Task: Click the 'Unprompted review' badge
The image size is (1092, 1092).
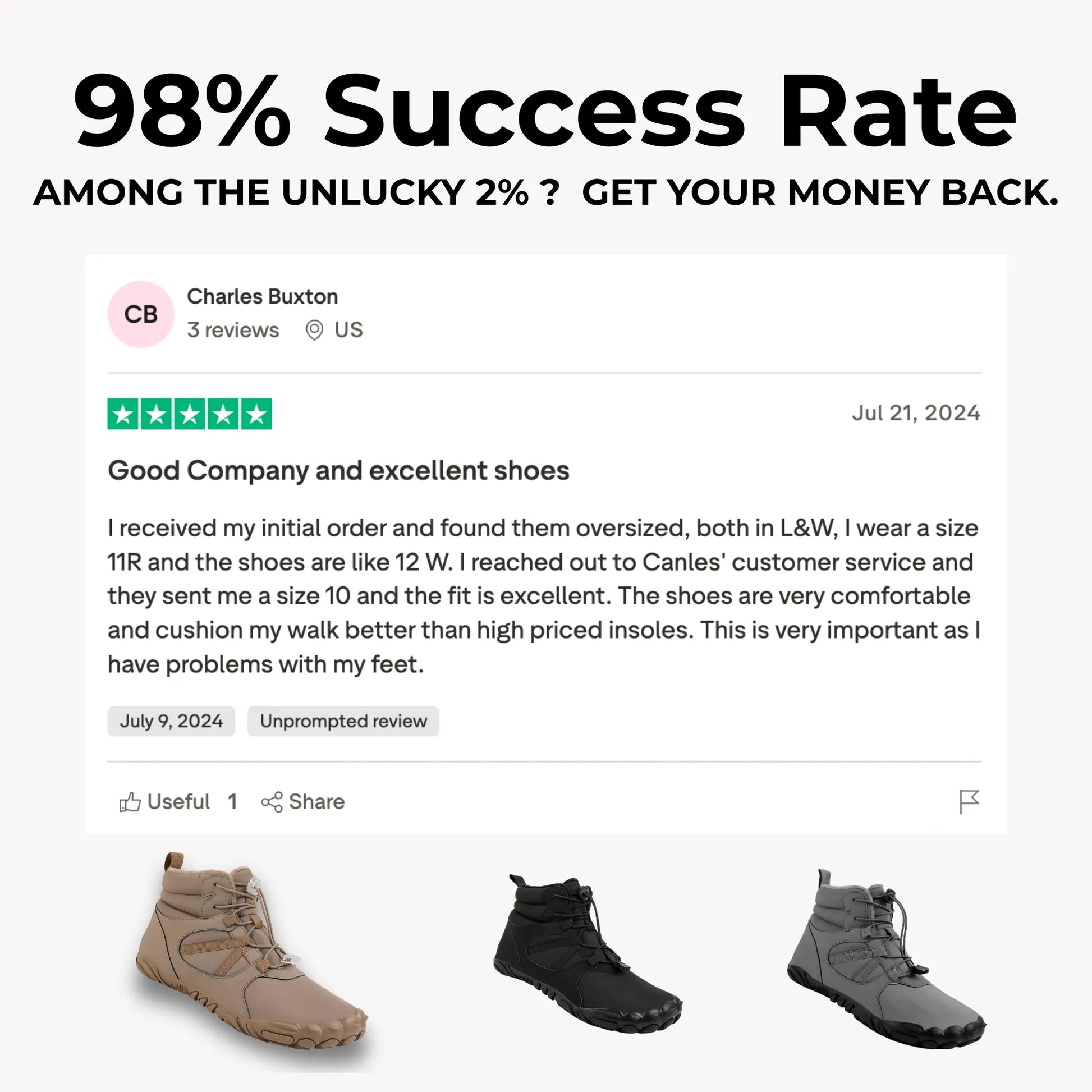Action: 343,721
